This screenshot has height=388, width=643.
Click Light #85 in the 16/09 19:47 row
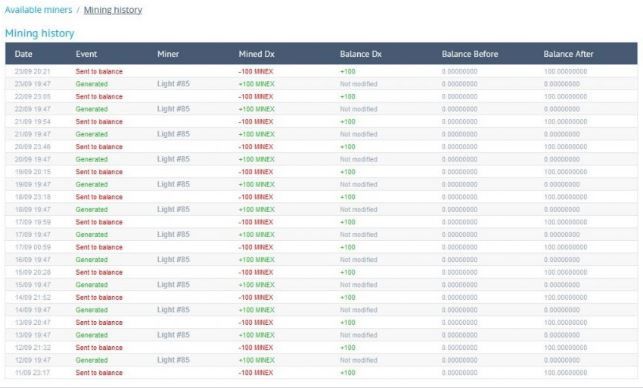click(x=173, y=259)
